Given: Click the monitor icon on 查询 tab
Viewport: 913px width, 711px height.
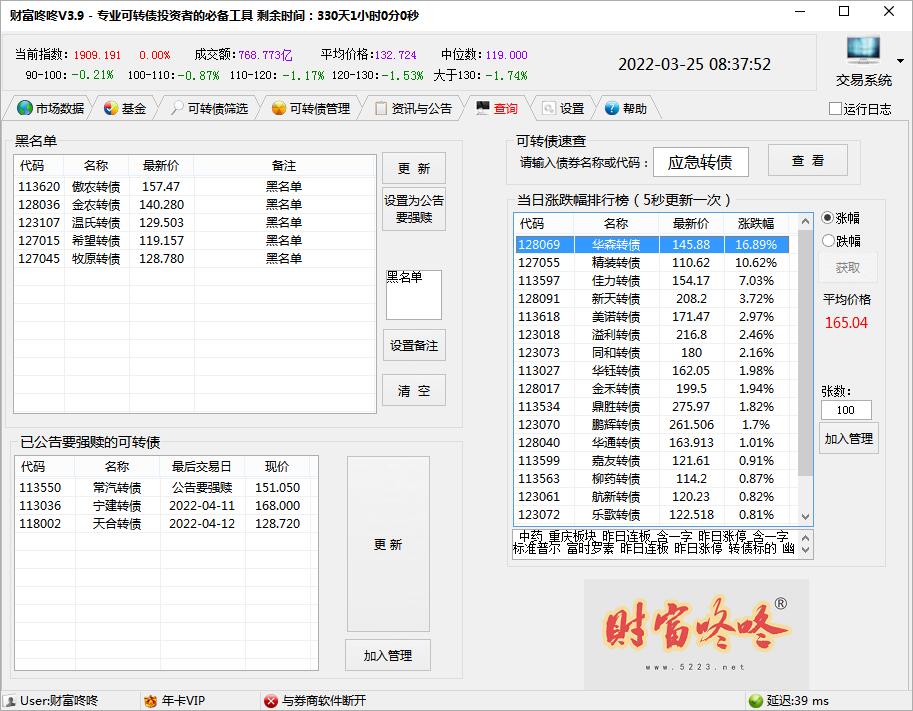Looking at the screenshot, I should [x=483, y=108].
